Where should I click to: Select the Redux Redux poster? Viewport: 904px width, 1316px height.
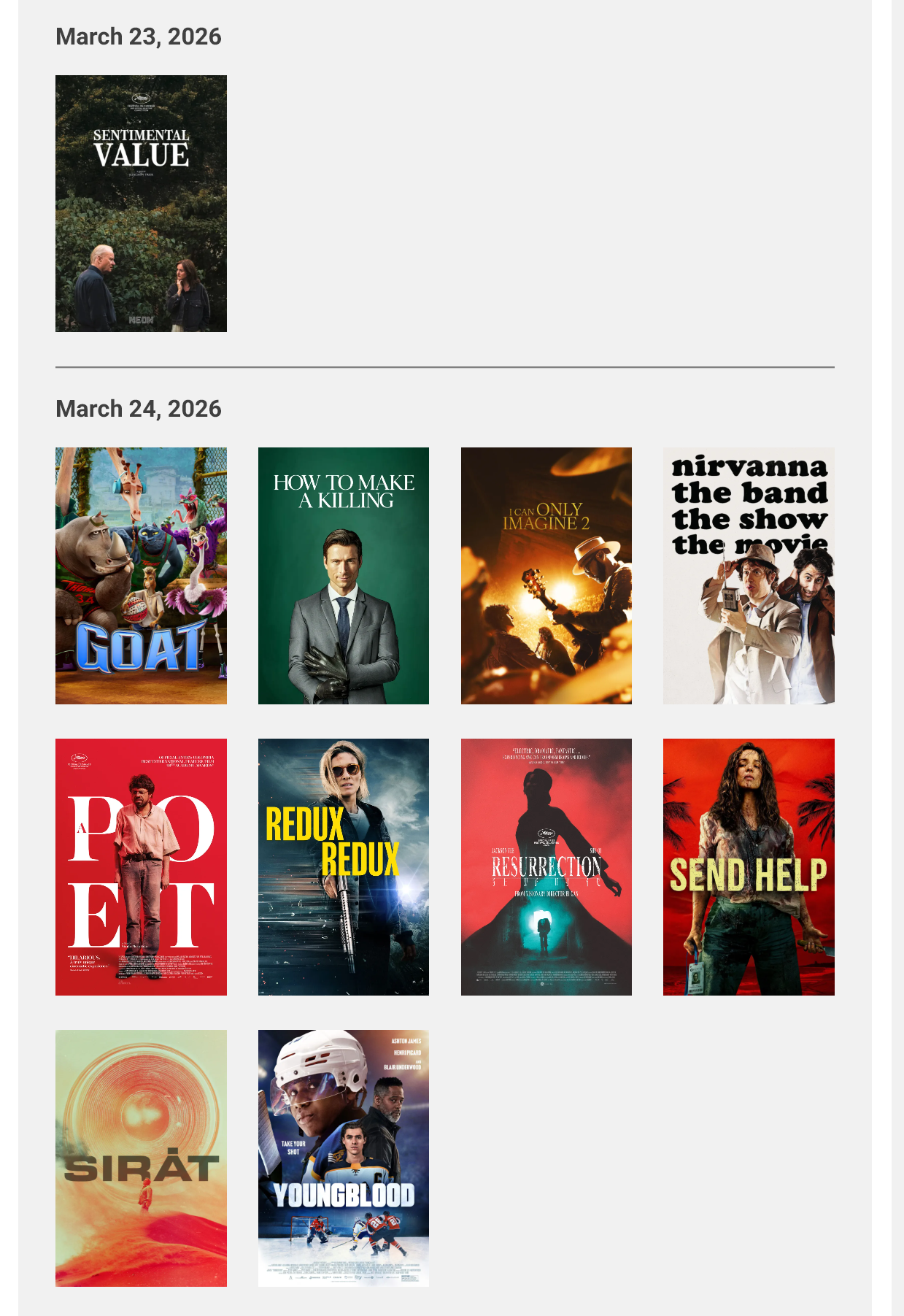click(344, 867)
